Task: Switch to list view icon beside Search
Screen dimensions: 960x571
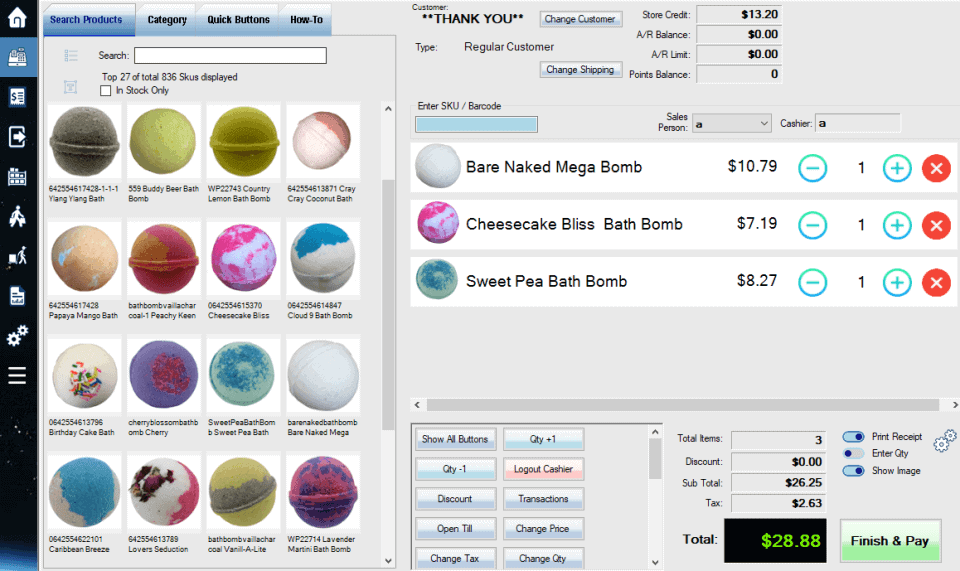Action: click(x=71, y=56)
